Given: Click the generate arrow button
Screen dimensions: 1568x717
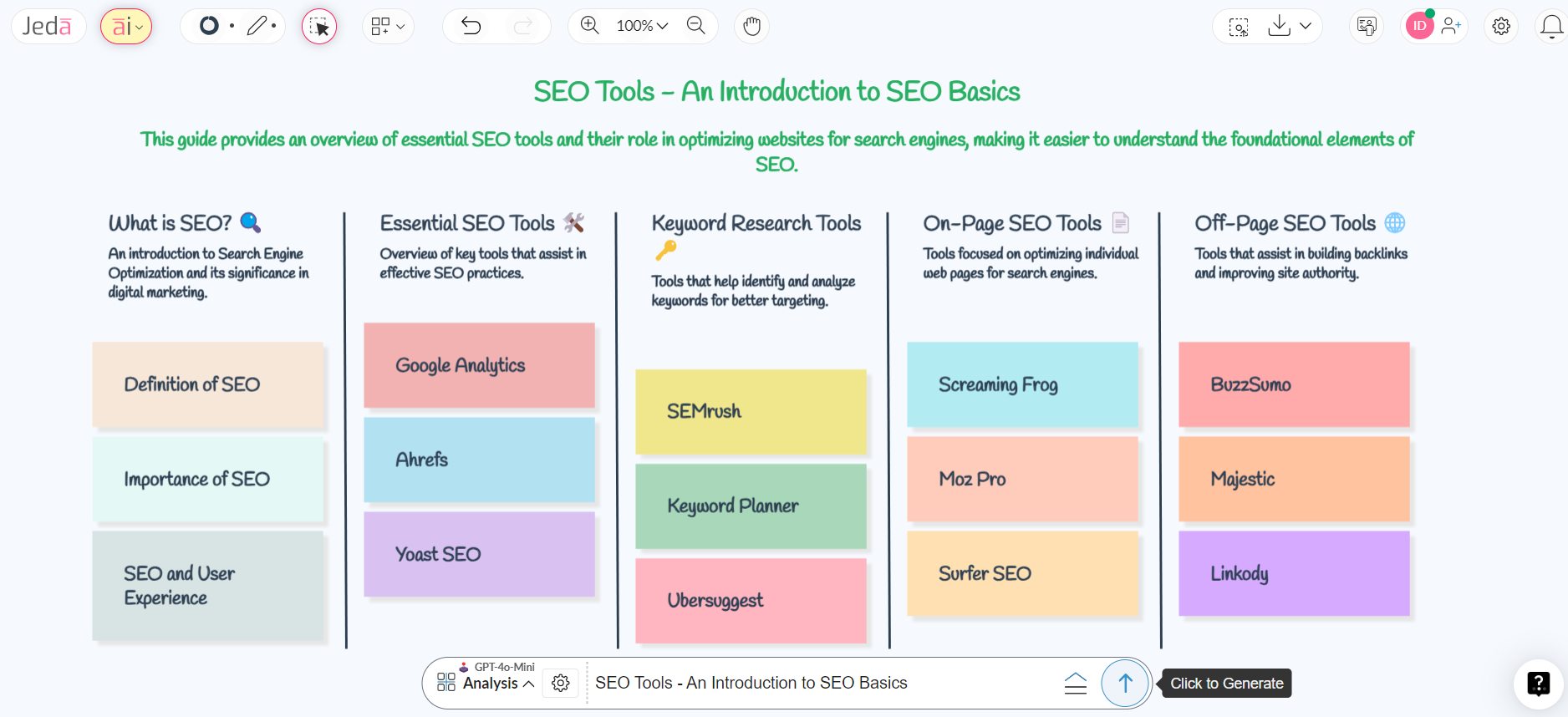Looking at the screenshot, I should click(1125, 684).
